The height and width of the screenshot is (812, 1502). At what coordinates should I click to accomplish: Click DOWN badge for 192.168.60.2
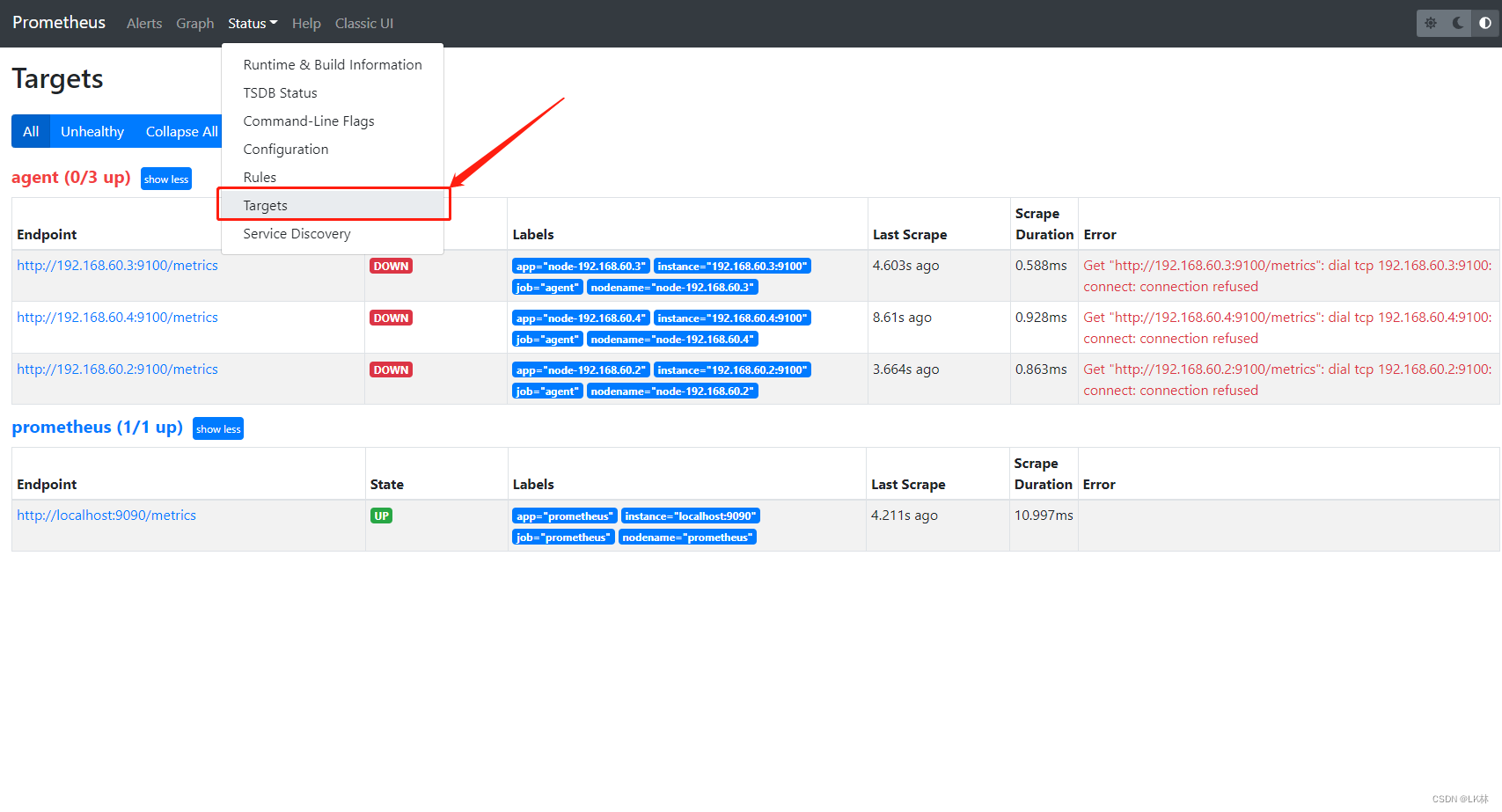pyautogui.click(x=391, y=370)
